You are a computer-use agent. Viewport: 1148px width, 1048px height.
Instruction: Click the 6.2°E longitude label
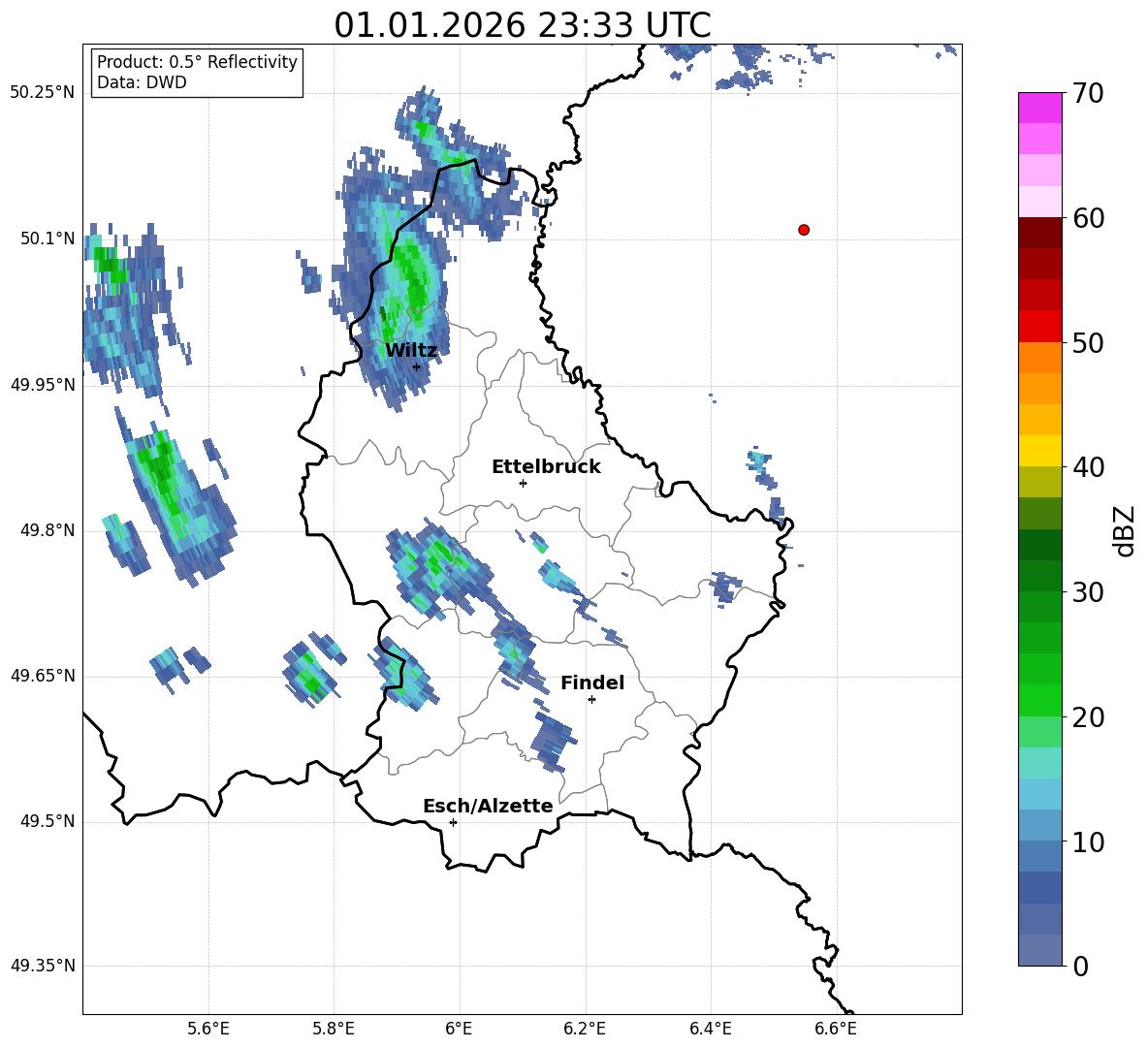[585, 1030]
